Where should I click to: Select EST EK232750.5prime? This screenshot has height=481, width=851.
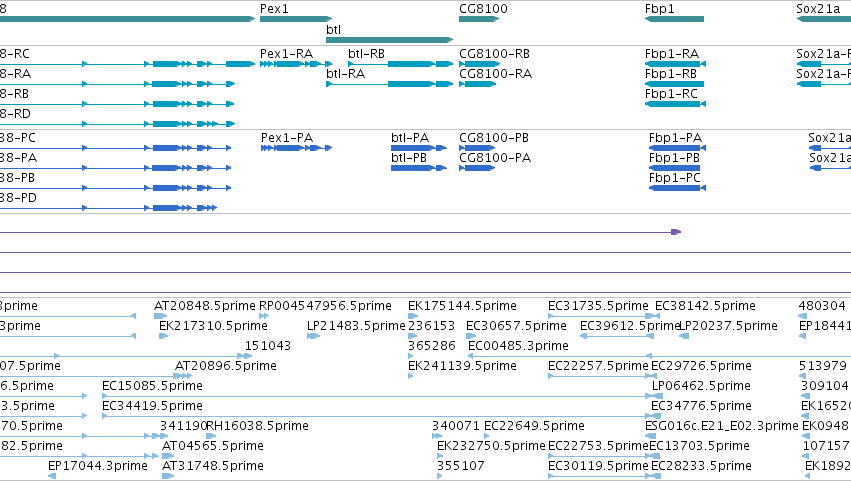pyautogui.click(x=491, y=446)
